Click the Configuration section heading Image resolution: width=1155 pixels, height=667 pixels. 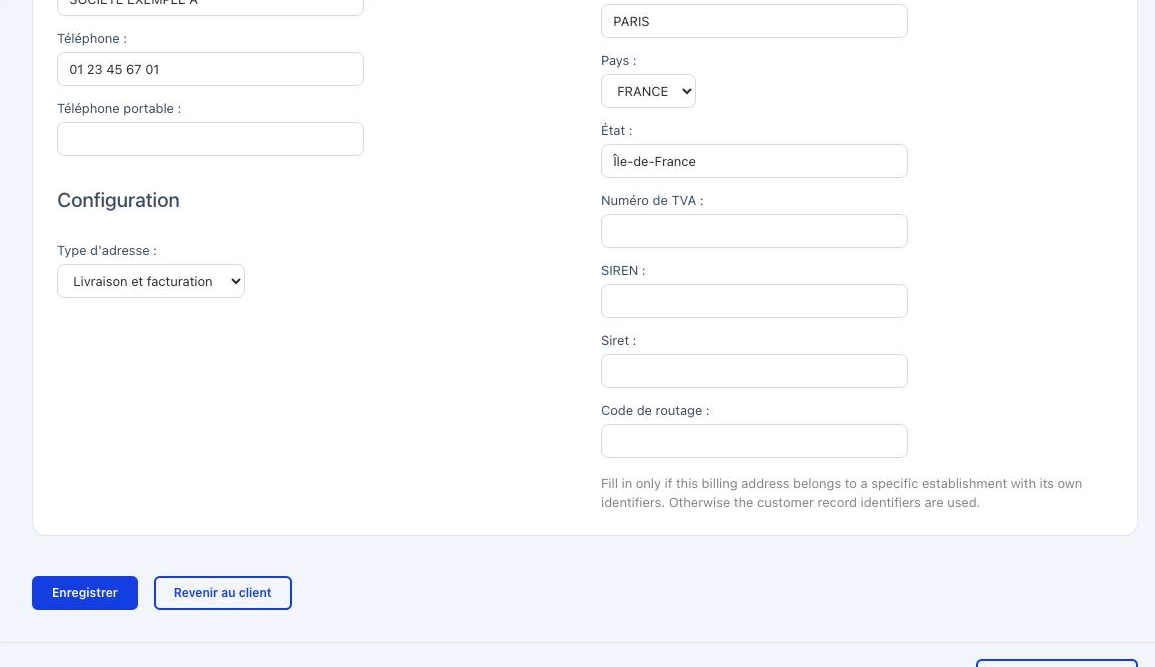119,200
